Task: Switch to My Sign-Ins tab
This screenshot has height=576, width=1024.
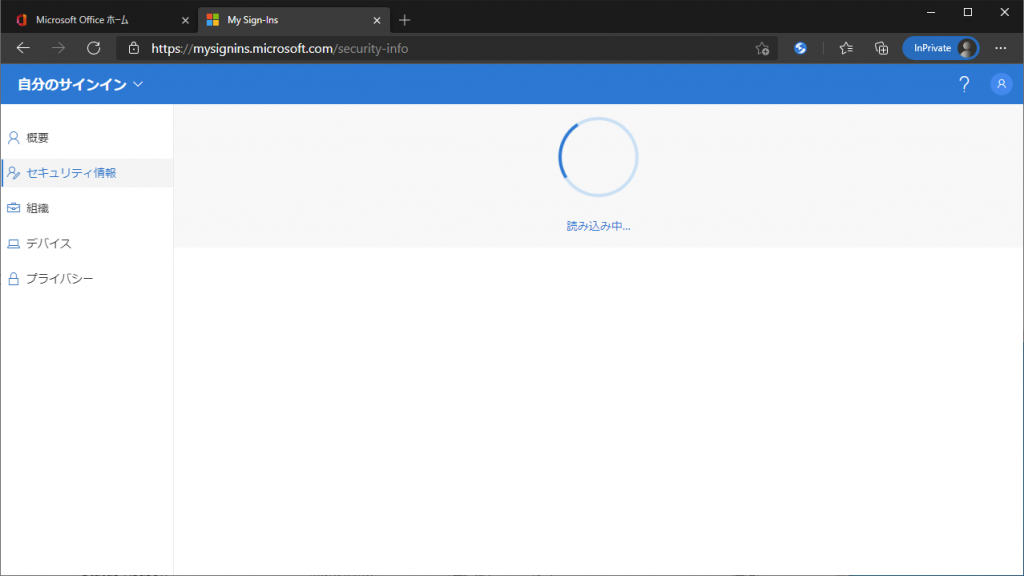Action: point(292,20)
